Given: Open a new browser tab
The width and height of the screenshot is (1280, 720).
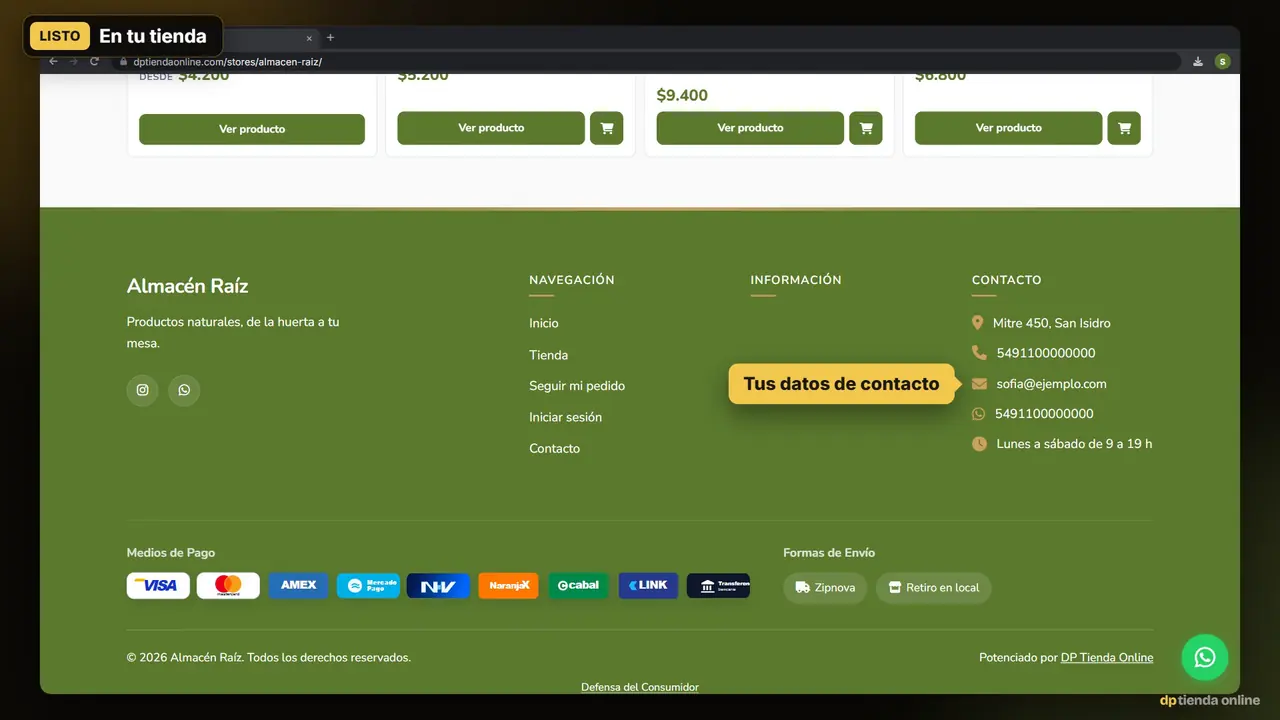Looking at the screenshot, I should 330,38.
